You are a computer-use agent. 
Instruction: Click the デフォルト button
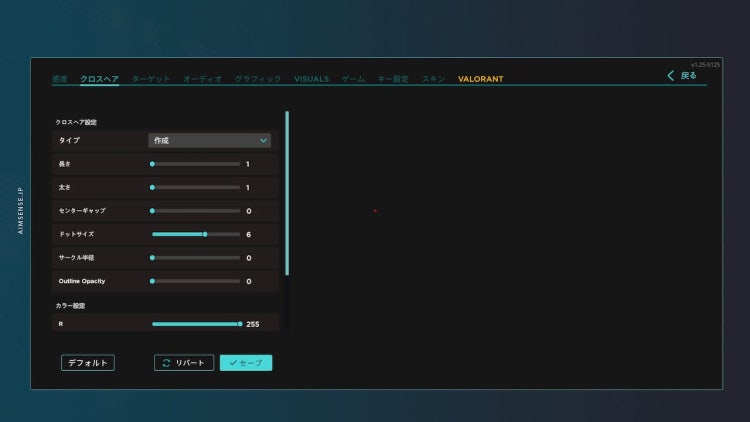[x=88, y=363]
